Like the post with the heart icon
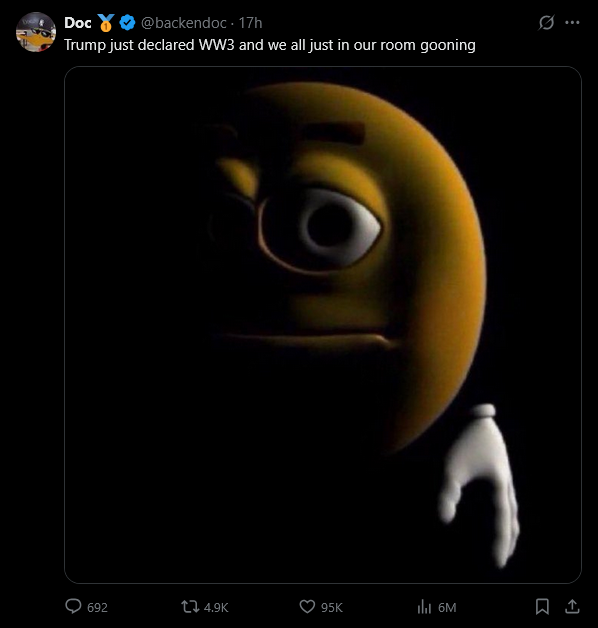 307,606
